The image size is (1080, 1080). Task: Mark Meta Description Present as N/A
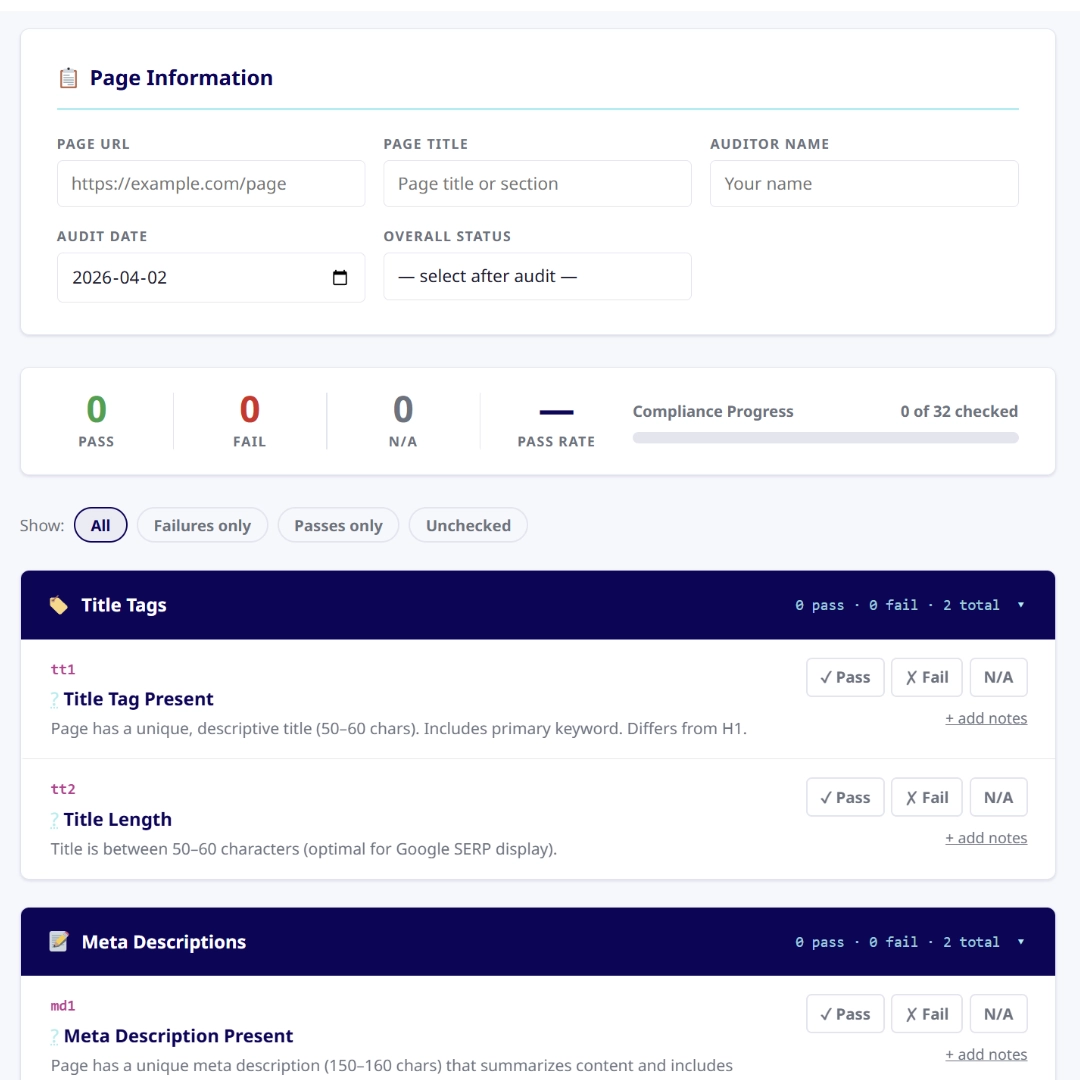(998, 1014)
